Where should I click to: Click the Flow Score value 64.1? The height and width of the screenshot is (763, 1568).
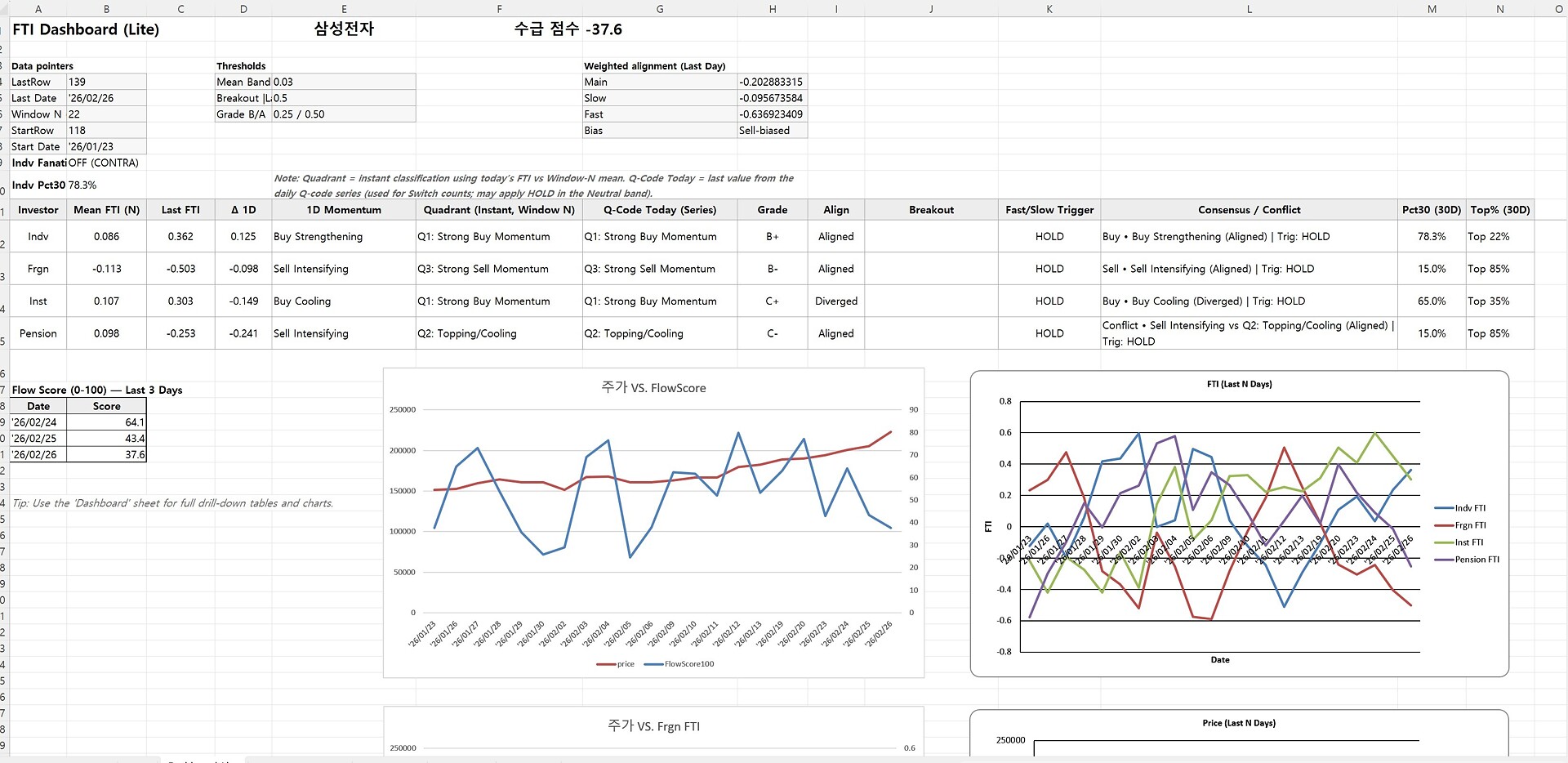pos(106,422)
